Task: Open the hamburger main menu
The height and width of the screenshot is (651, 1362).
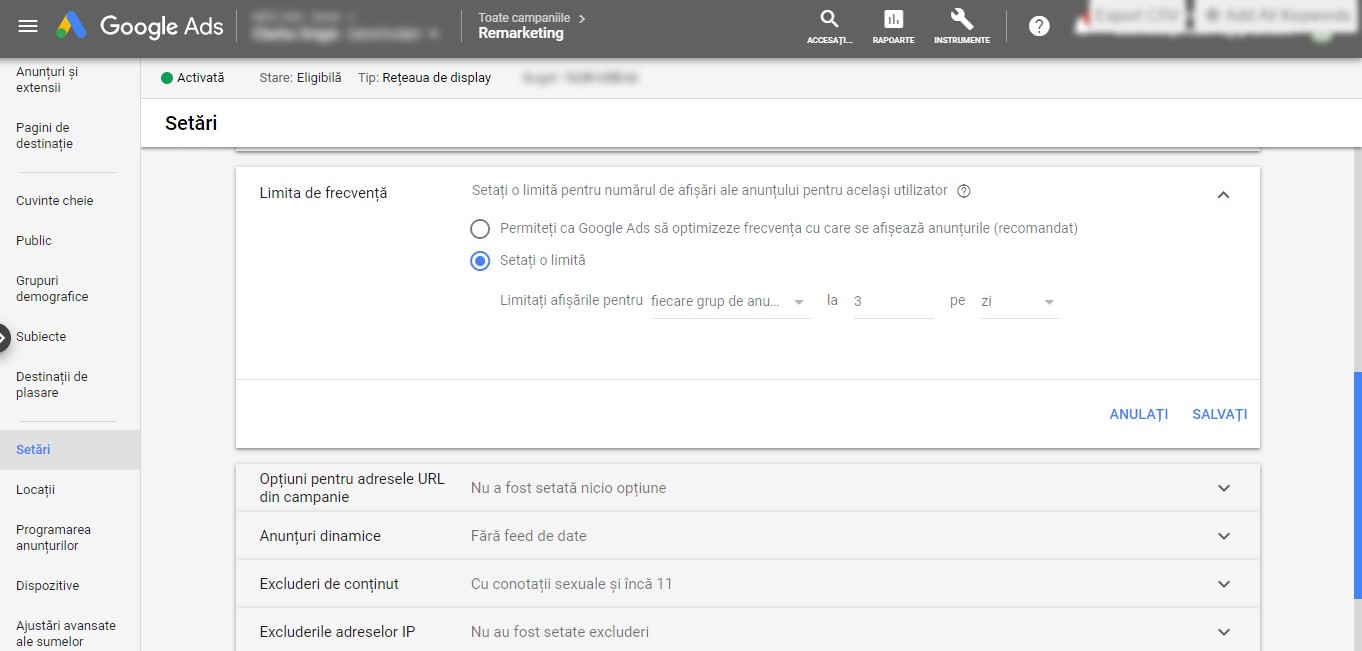Action: (x=28, y=27)
